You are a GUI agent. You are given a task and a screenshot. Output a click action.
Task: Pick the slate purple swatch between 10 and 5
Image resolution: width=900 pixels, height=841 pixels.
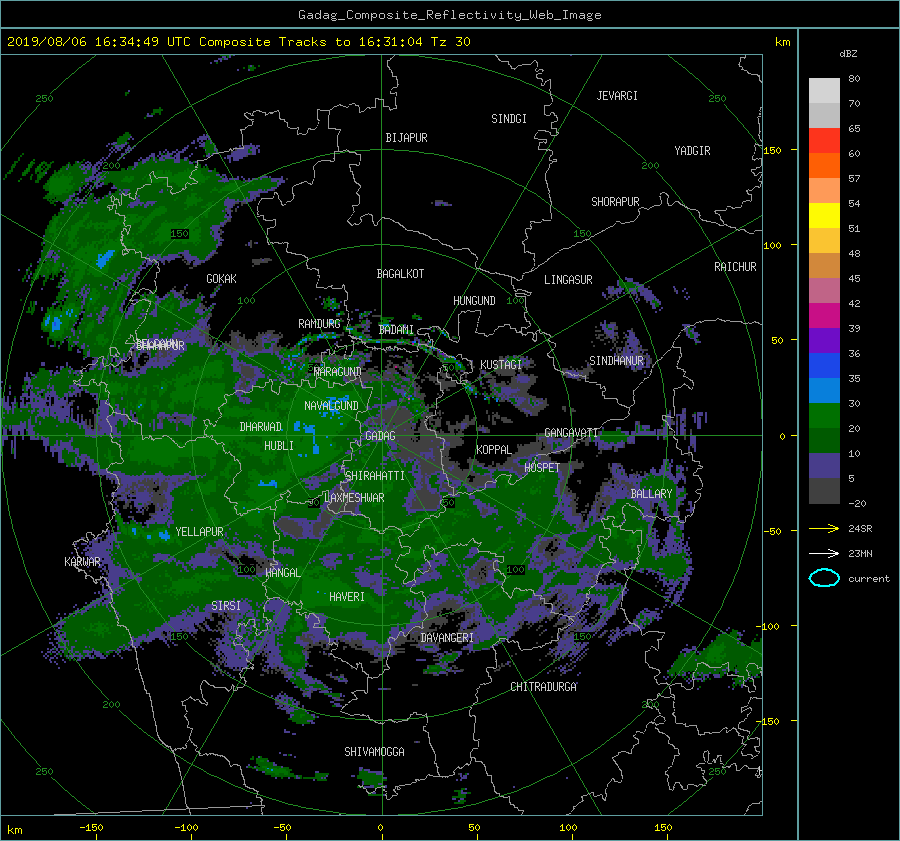pos(824,466)
